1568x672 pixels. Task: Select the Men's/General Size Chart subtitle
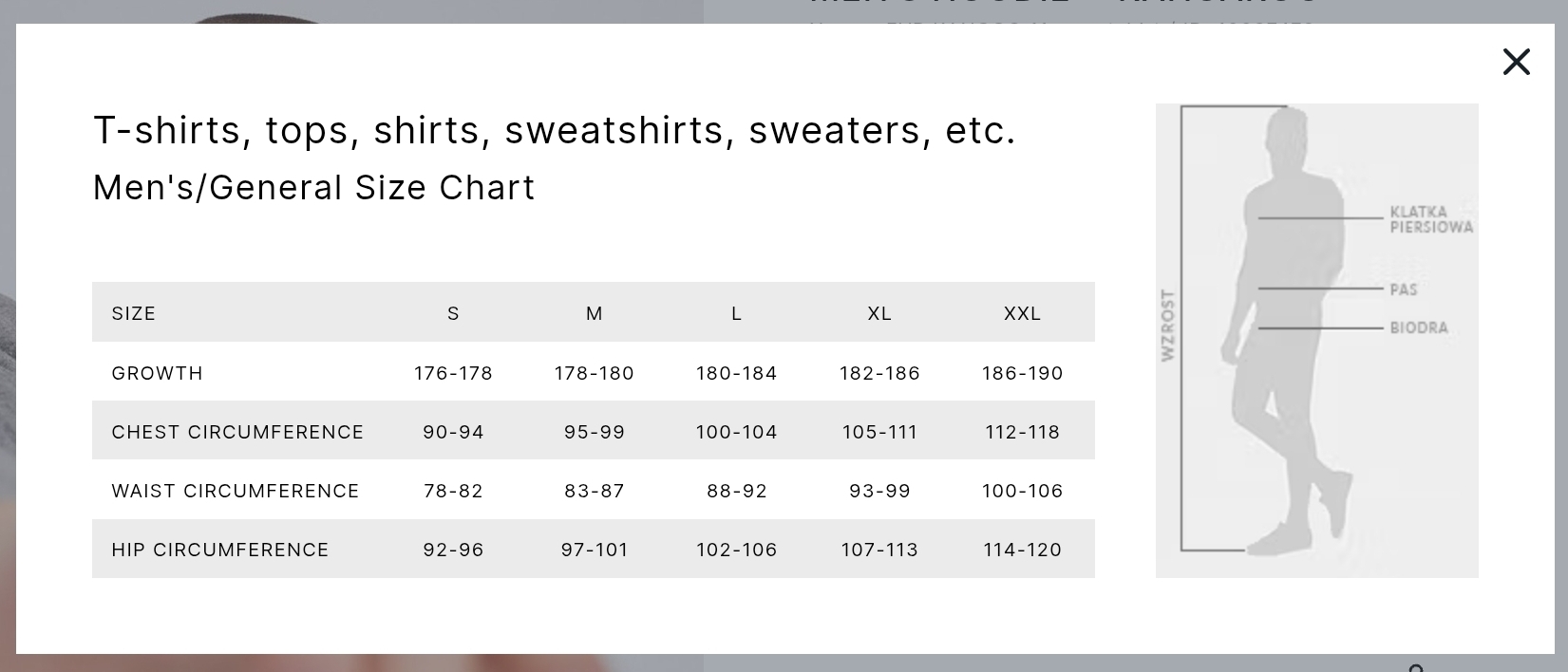pyautogui.click(x=313, y=188)
